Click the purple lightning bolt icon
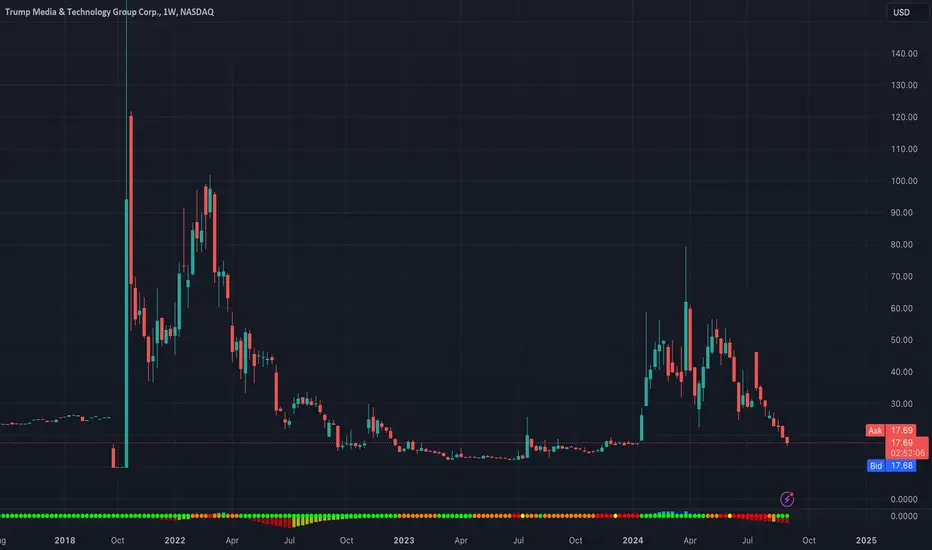This screenshot has height=550, width=932. pyautogui.click(x=787, y=499)
